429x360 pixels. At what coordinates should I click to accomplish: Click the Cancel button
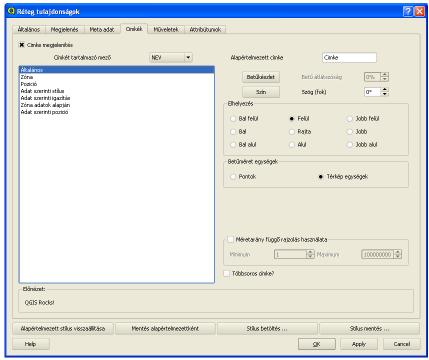click(x=402, y=344)
